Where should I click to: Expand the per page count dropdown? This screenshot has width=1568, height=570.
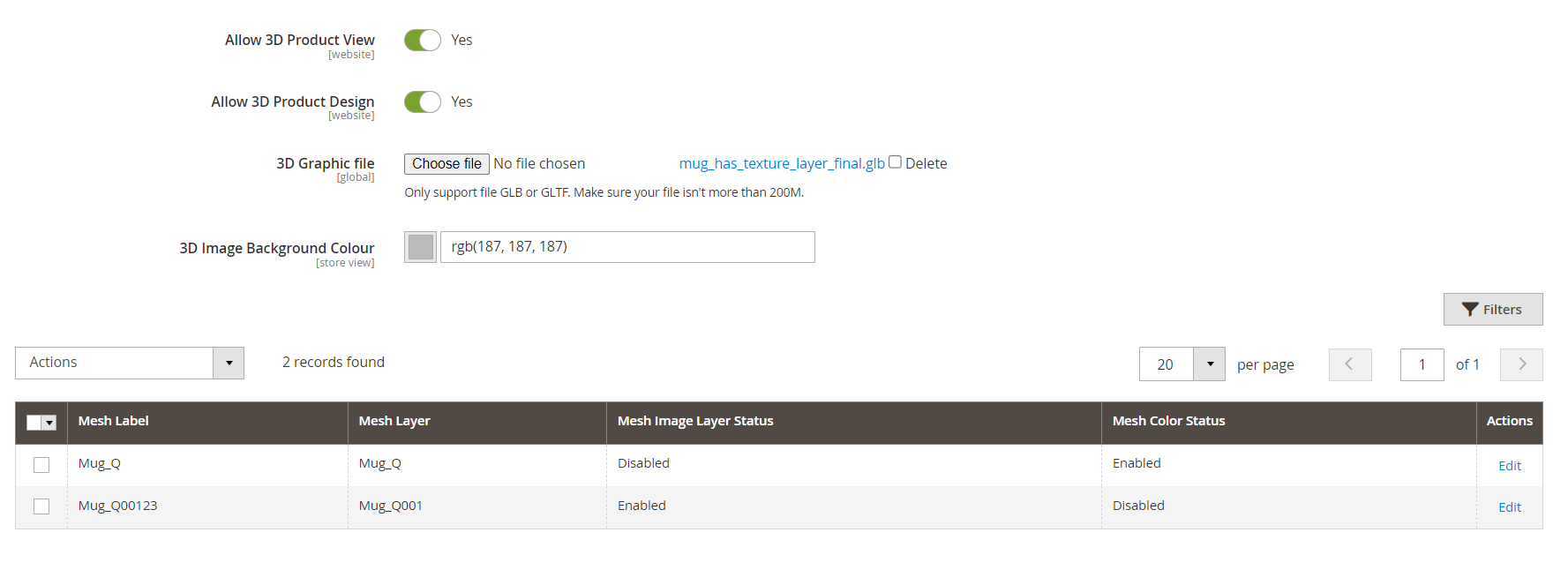(x=1209, y=364)
